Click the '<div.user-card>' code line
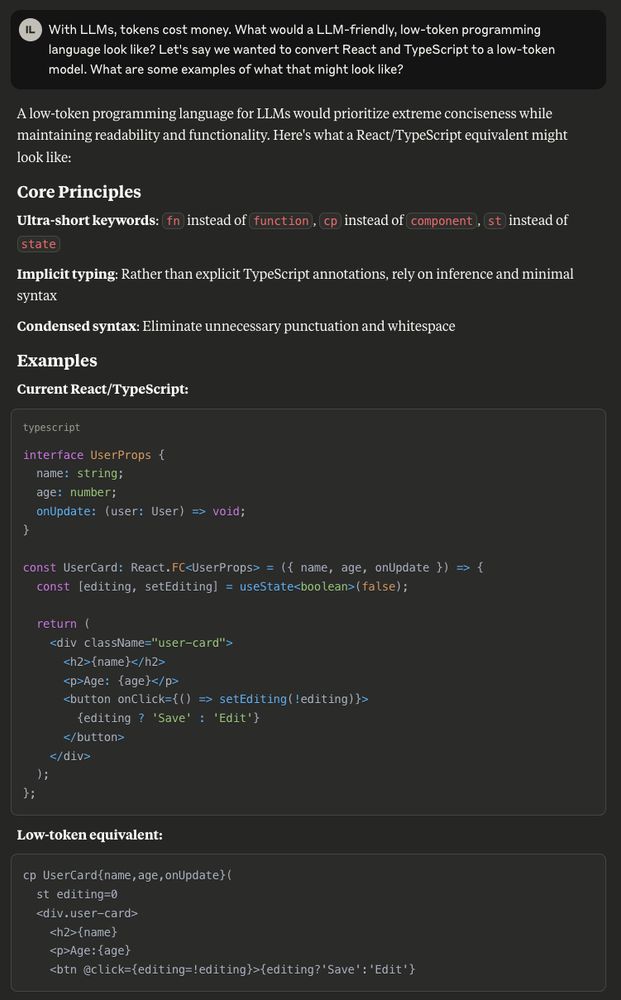 tap(87, 913)
